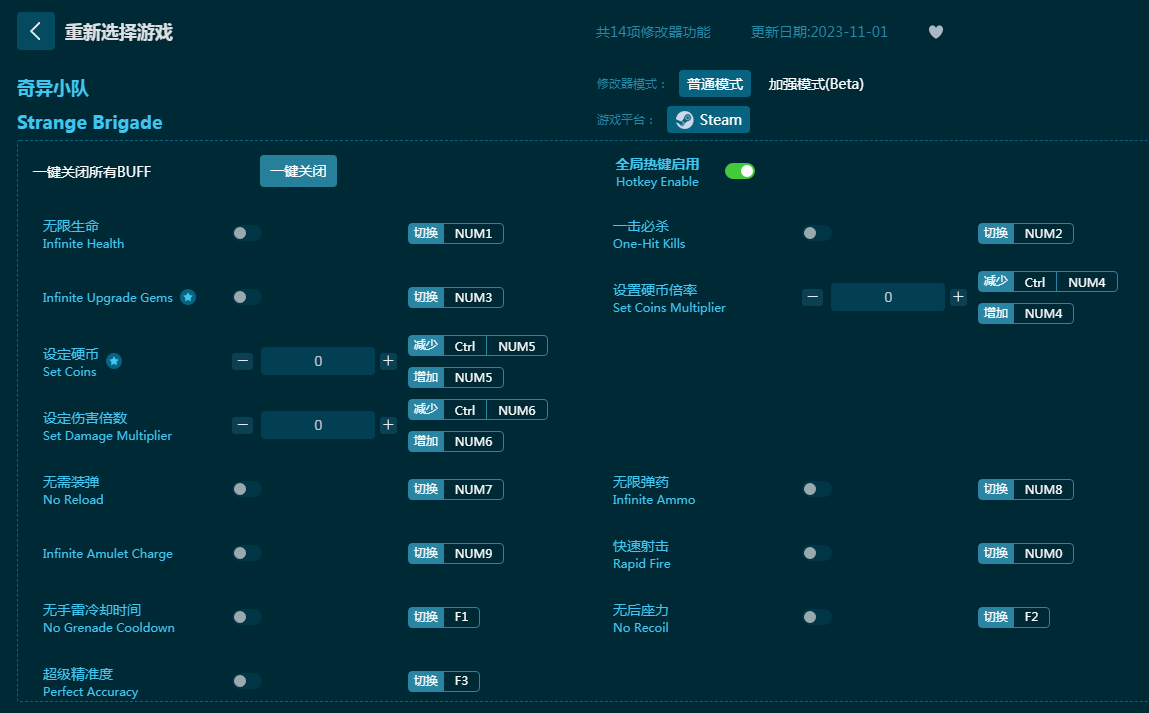Click the heart favorite icon

click(936, 32)
